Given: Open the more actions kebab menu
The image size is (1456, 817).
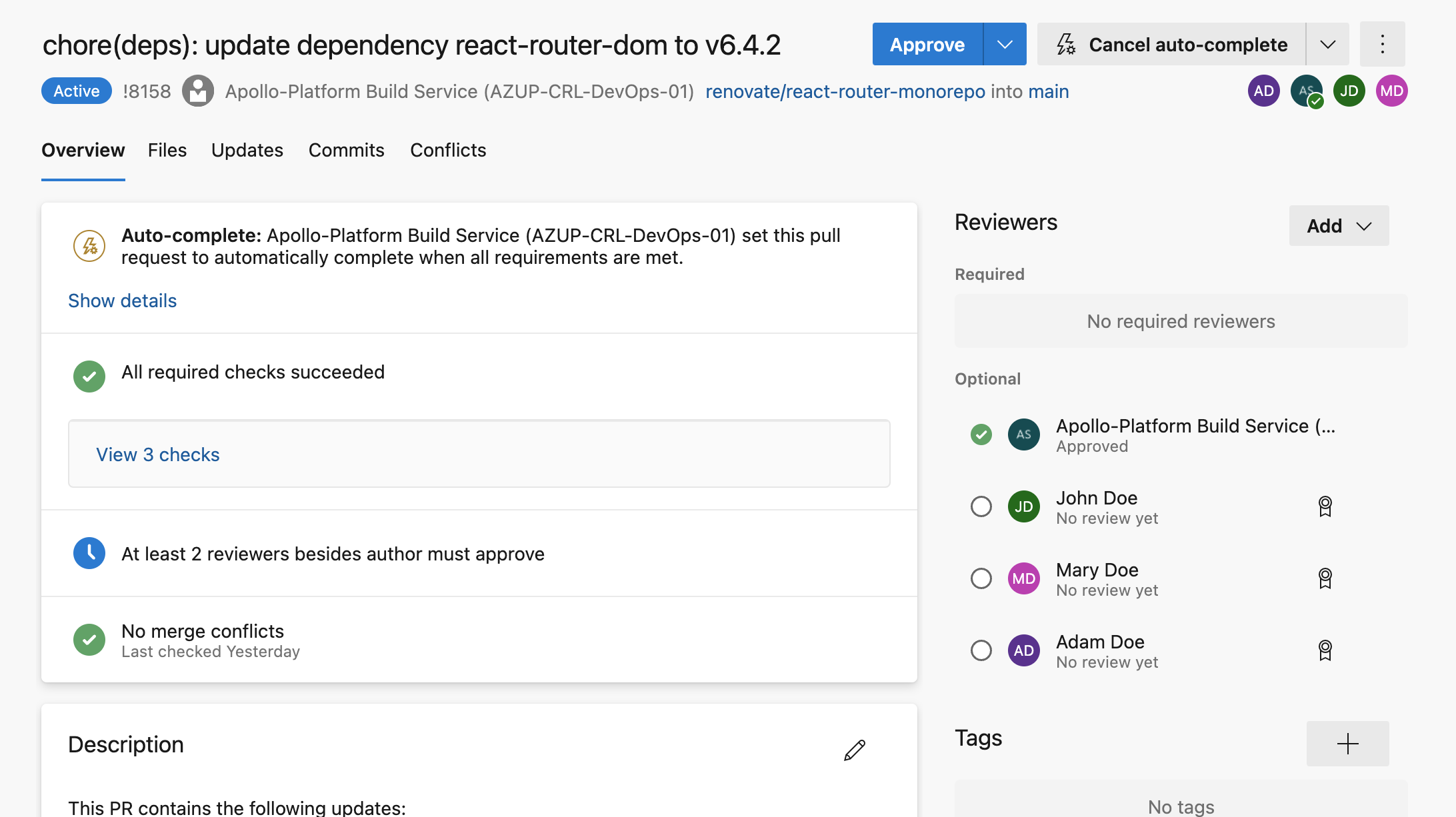Looking at the screenshot, I should point(1382,44).
